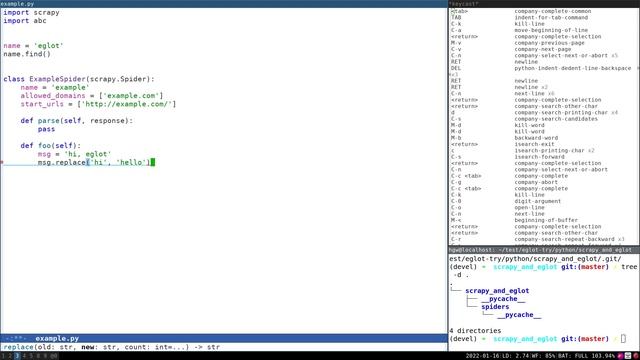
Task: Switch to workspace 1
Action: (3, 356)
